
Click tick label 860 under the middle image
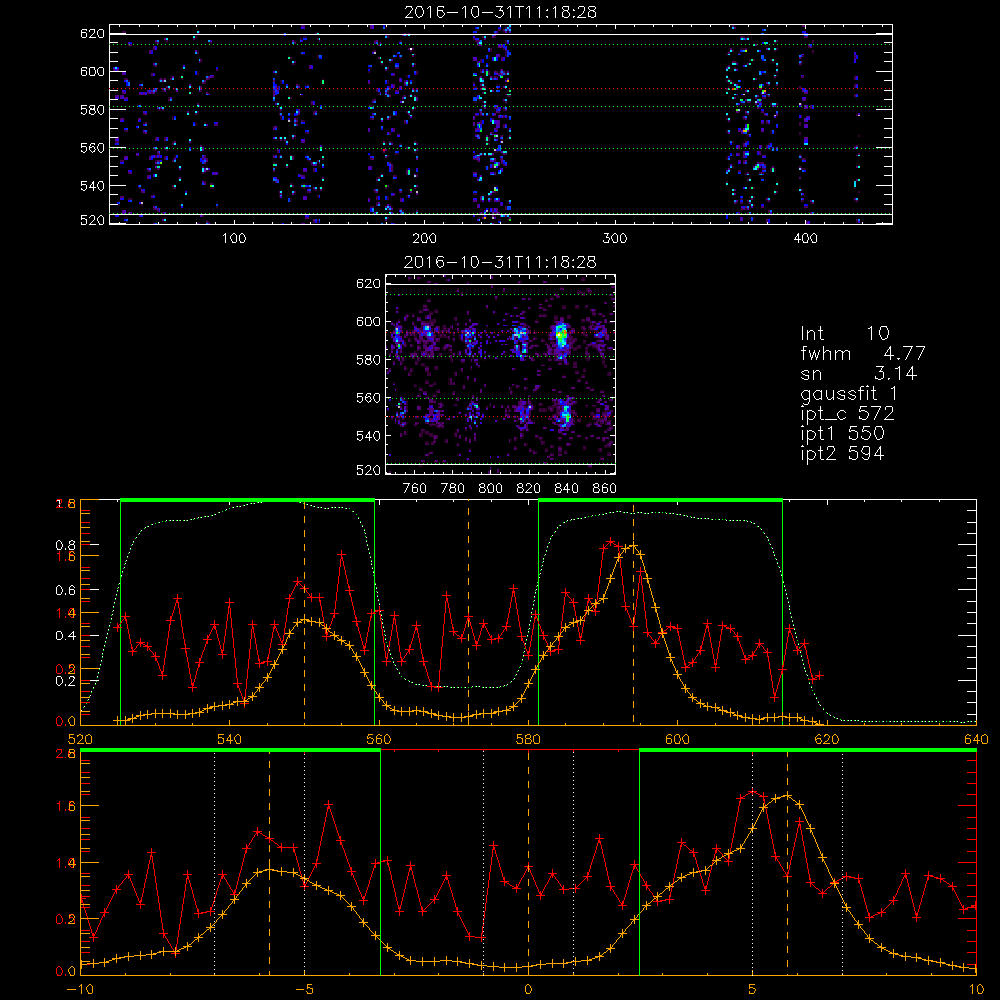tap(604, 489)
